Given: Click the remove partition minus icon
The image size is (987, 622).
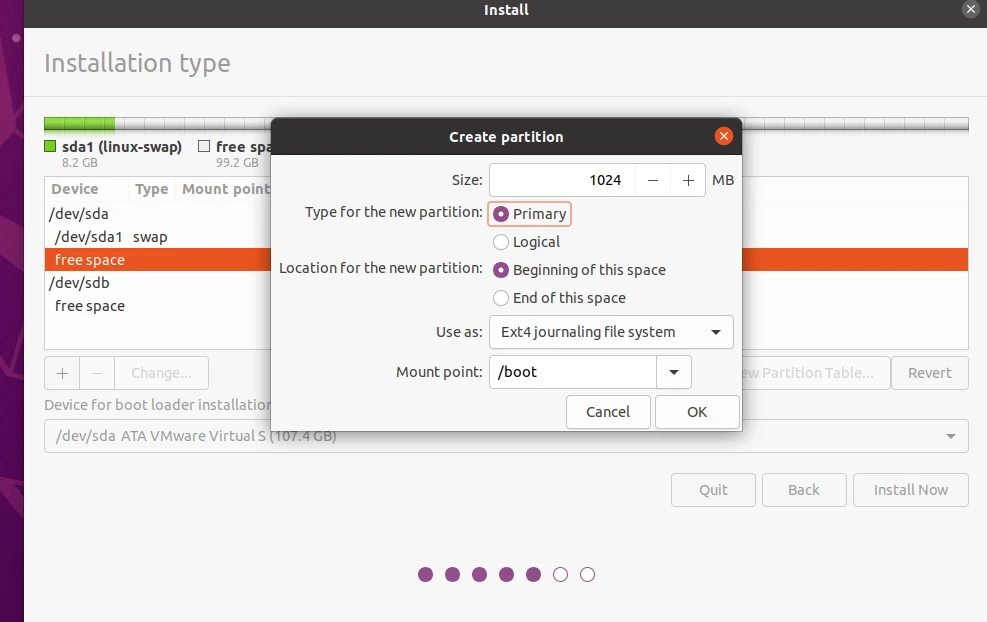Looking at the screenshot, I should point(97,373).
